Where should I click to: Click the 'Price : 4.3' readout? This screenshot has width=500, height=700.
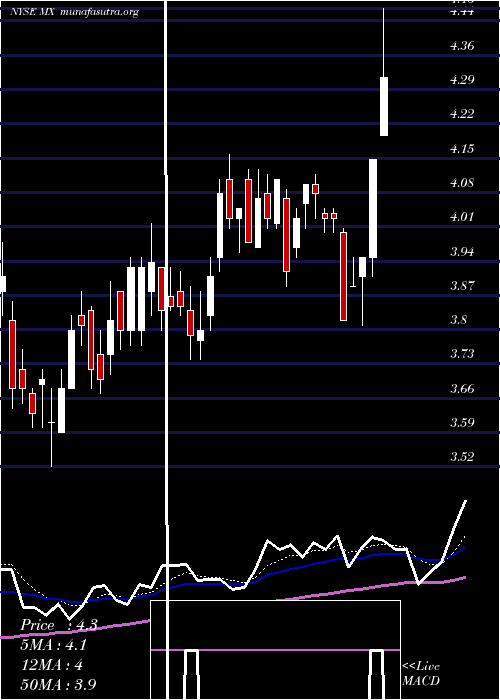pyautogui.click(x=59, y=625)
